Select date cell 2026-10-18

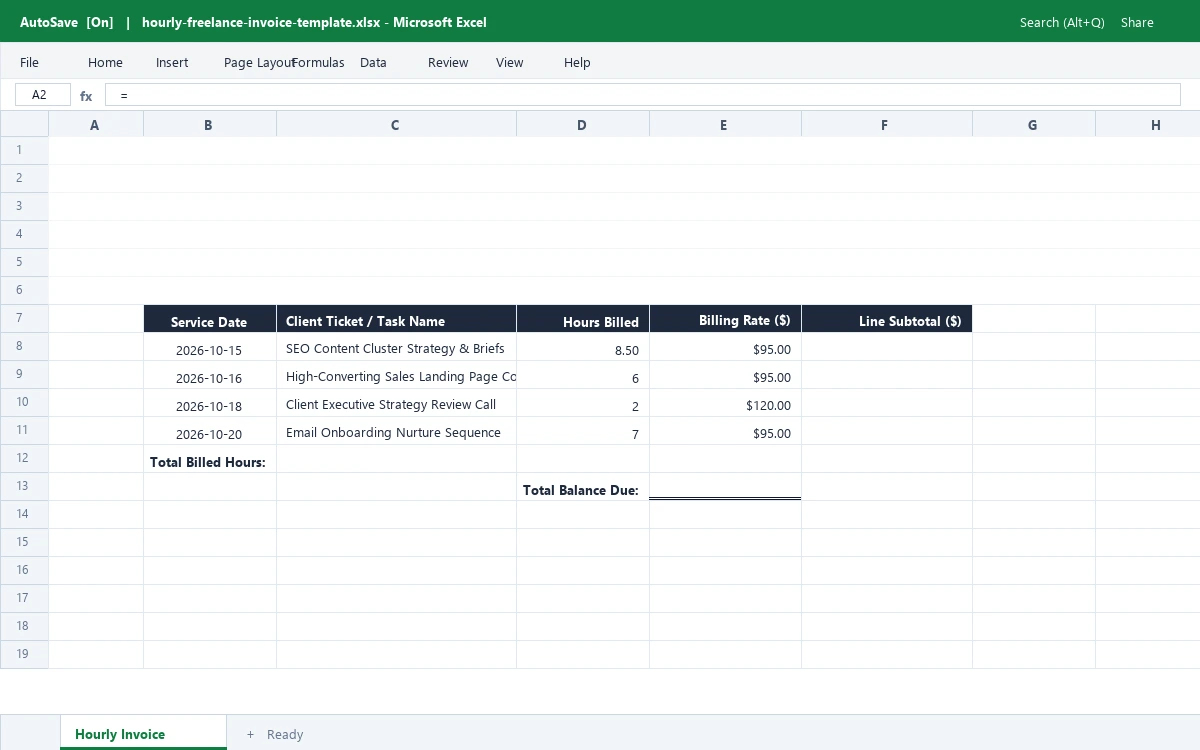(x=210, y=403)
